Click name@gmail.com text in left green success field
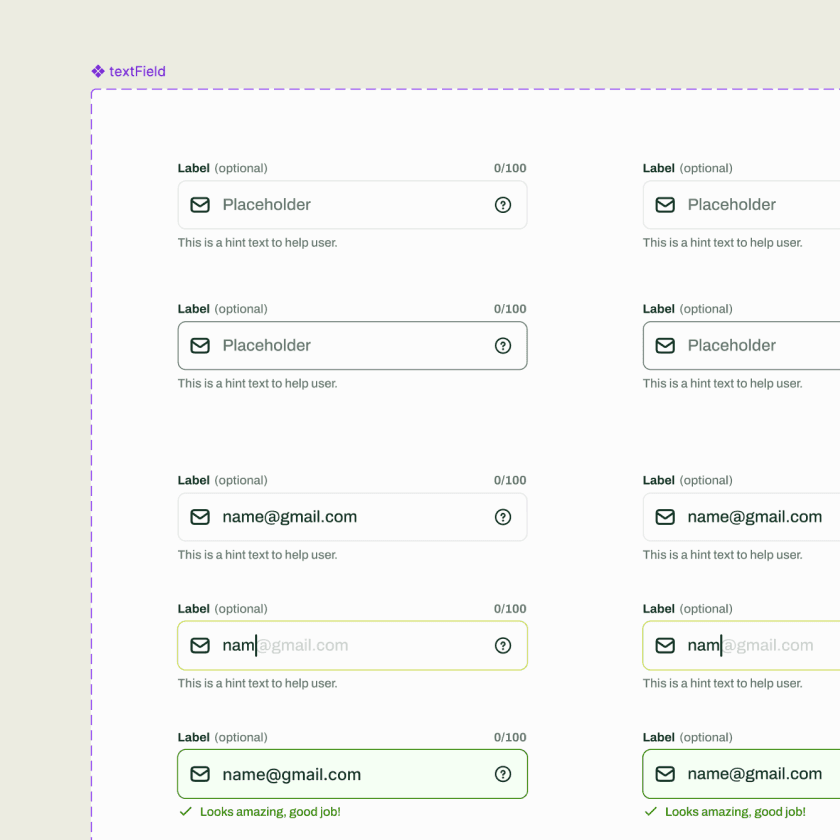 291,775
